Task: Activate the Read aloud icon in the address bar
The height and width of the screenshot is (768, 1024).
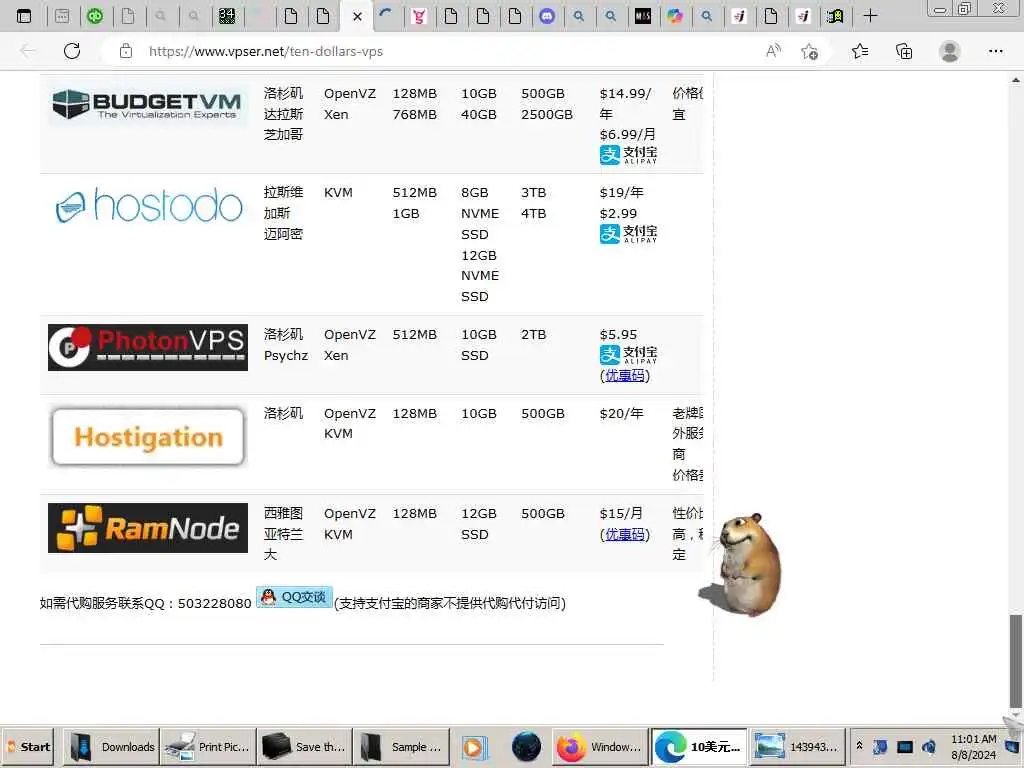Action: click(773, 51)
